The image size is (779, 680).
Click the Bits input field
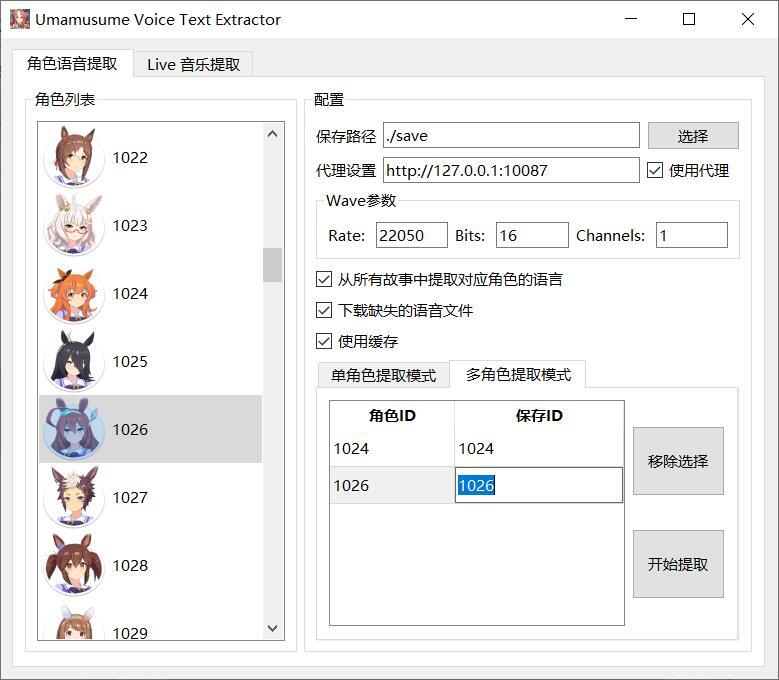pos(532,235)
